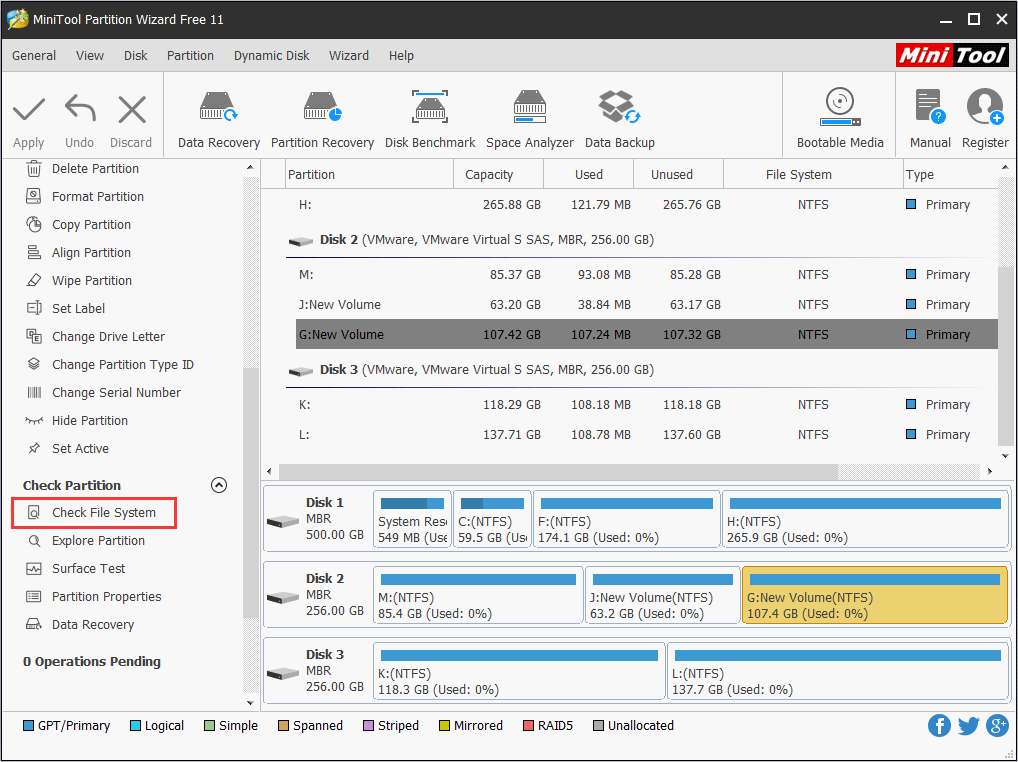The width and height of the screenshot is (1018, 762).
Task: Open the Help menu
Action: pos(401,56)
